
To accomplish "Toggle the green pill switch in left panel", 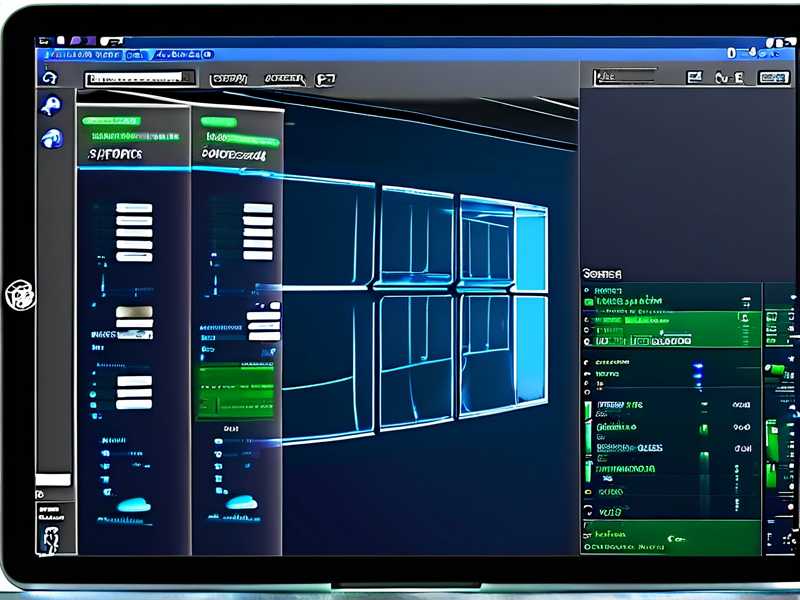I will (x=111, y=121).
